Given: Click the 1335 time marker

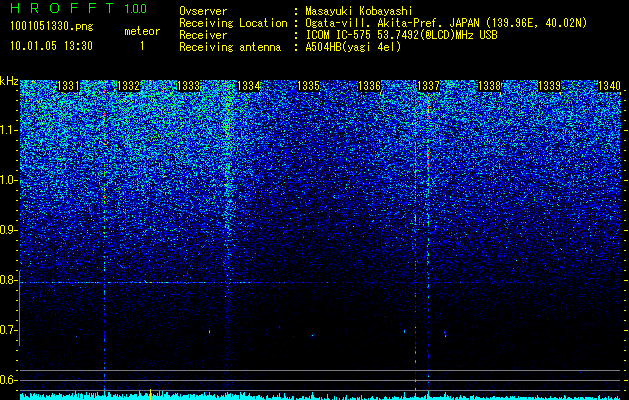Looking at the screenshot, I should coord(309,86).
